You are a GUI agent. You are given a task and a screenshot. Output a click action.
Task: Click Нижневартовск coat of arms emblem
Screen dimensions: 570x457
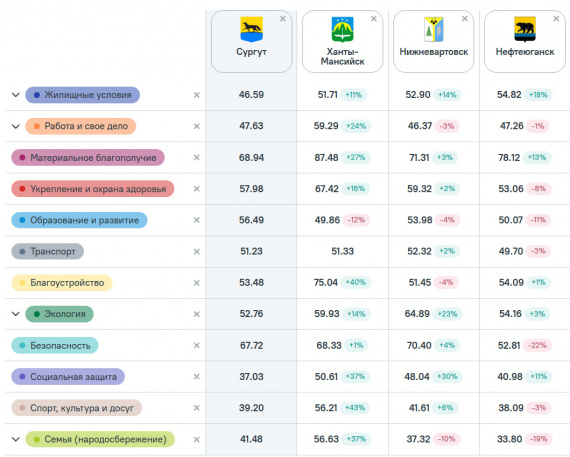click(x=434, y=29)
